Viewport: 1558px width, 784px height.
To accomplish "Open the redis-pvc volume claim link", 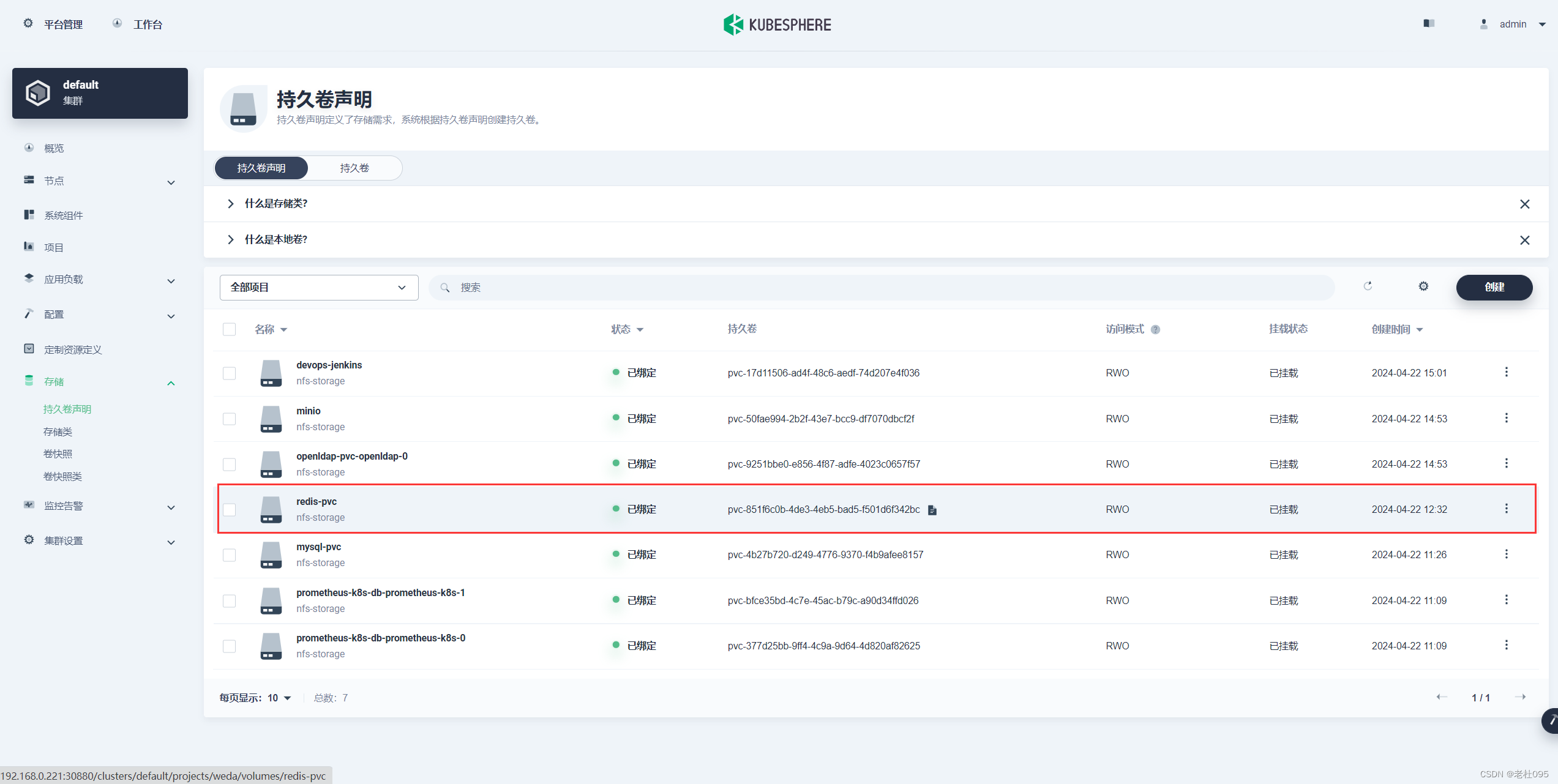I will click(316, 501).
